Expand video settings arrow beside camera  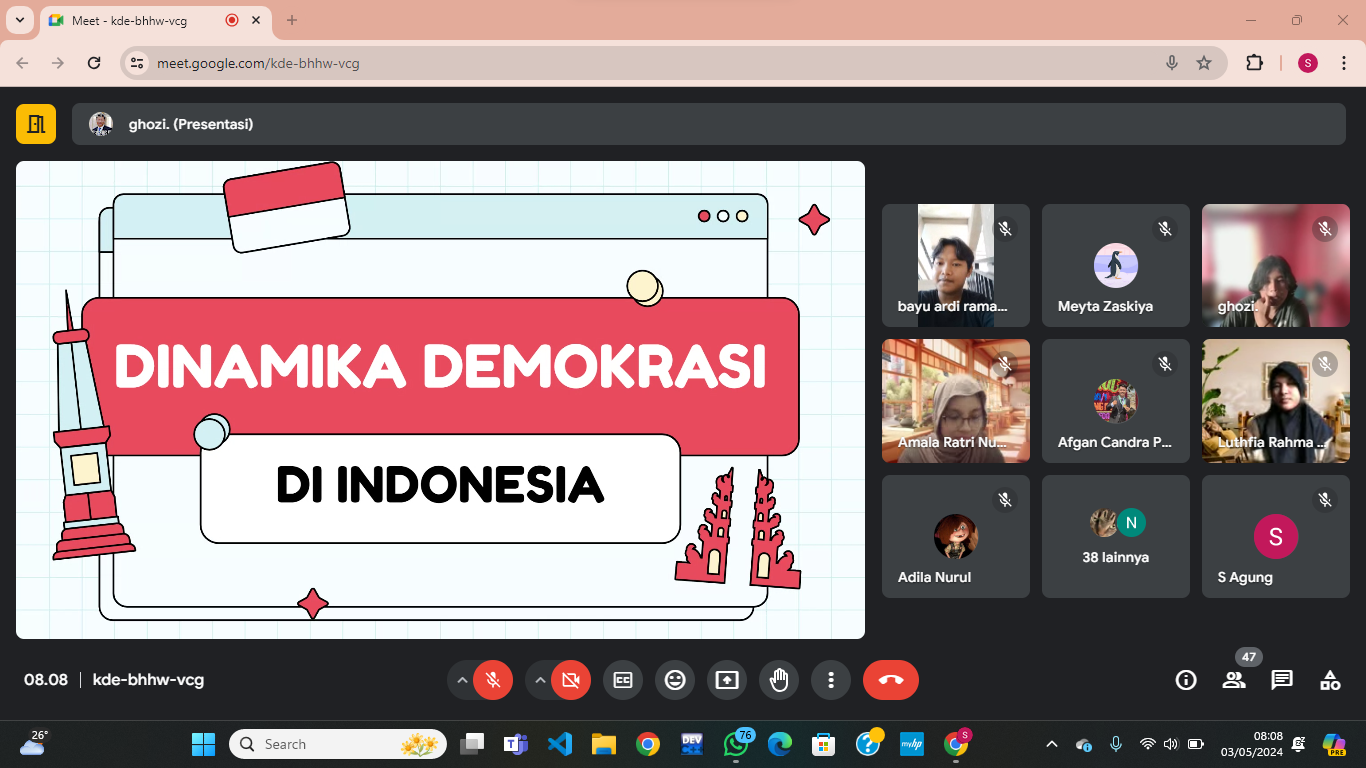click(x=540, y=680)
